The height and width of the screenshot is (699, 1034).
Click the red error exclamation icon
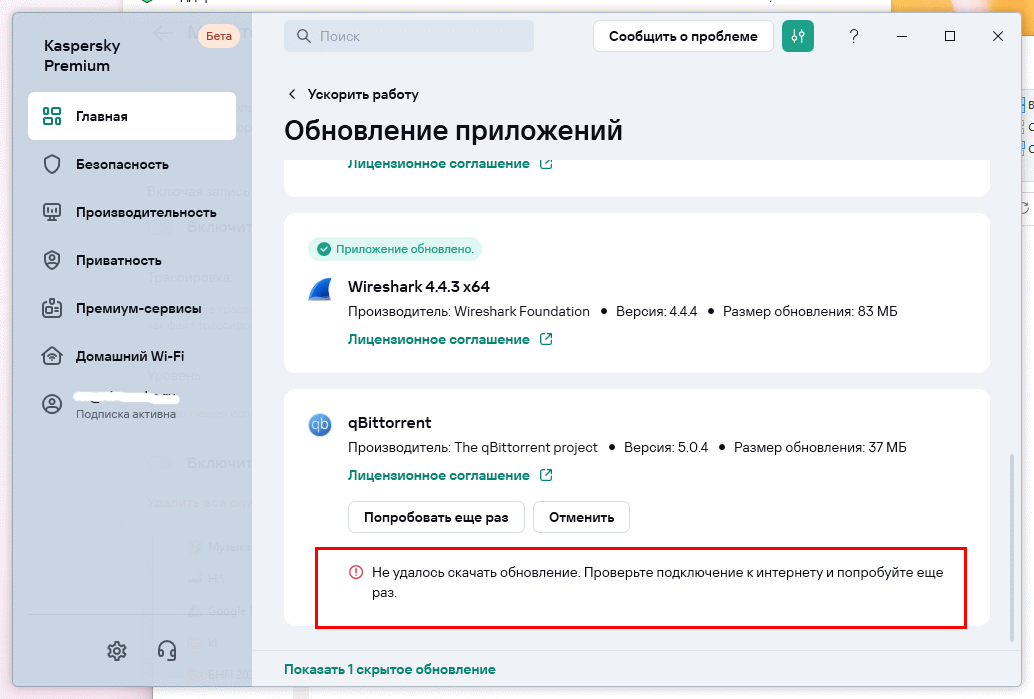(355, 572)
